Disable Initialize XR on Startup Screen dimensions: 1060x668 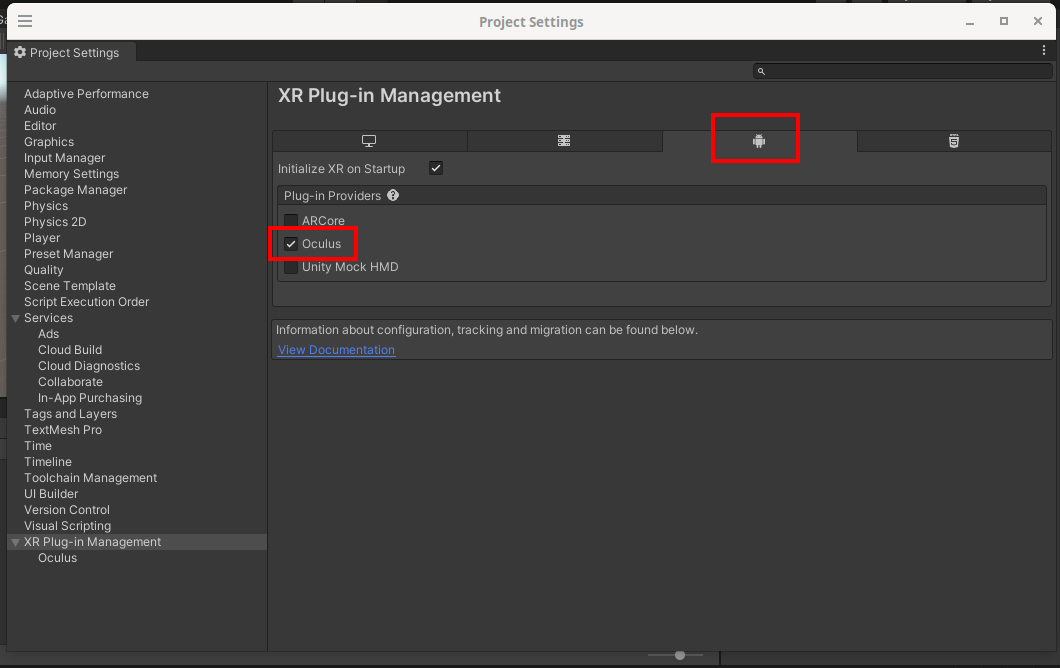[436, 169]
